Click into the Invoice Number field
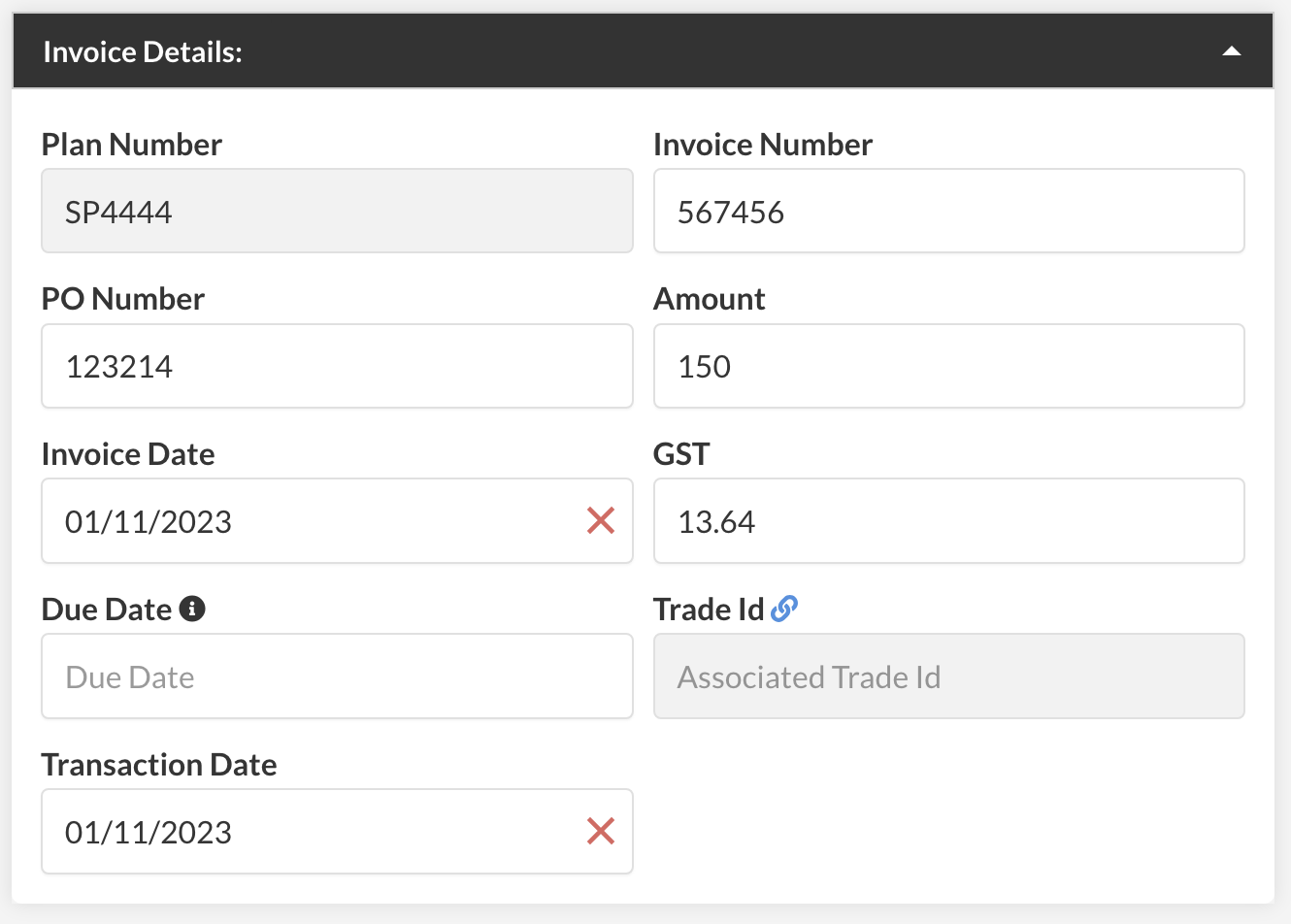 [948, 212]
